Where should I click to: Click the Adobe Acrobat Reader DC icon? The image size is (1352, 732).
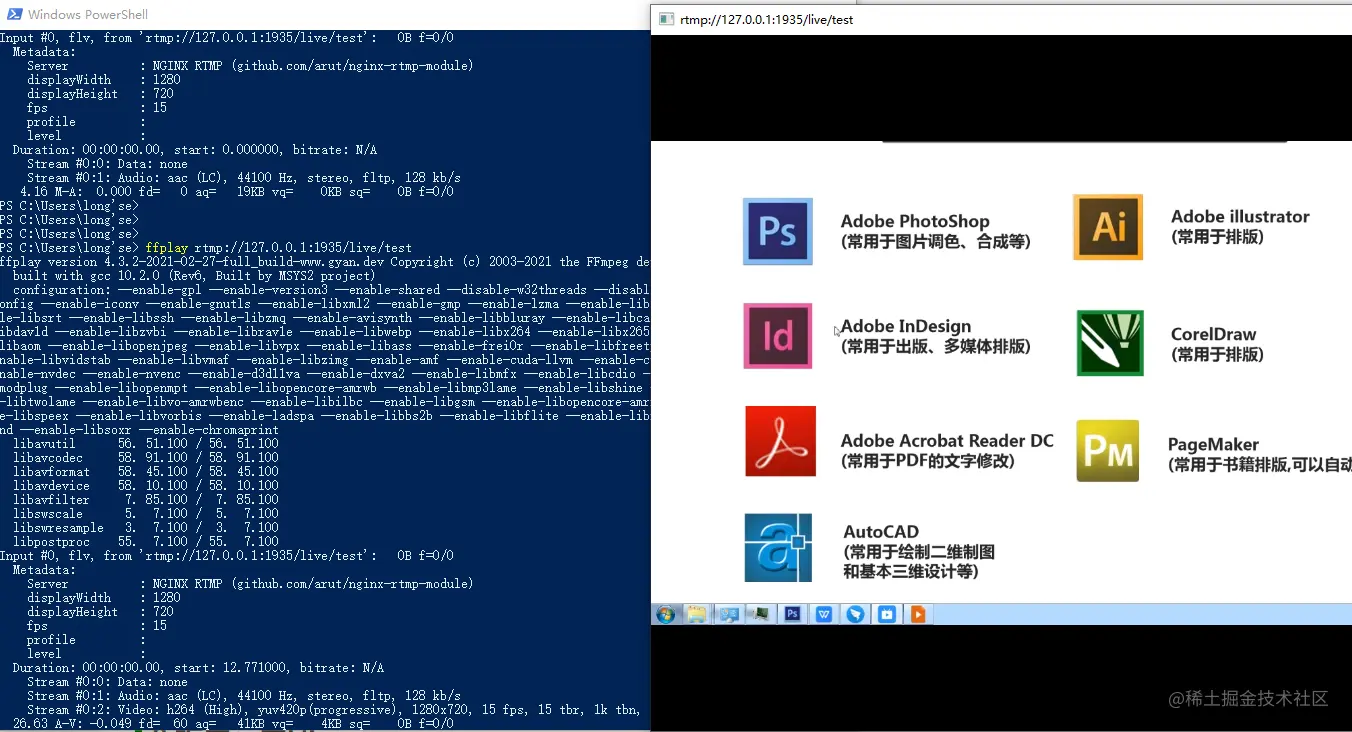coord(781,441)
